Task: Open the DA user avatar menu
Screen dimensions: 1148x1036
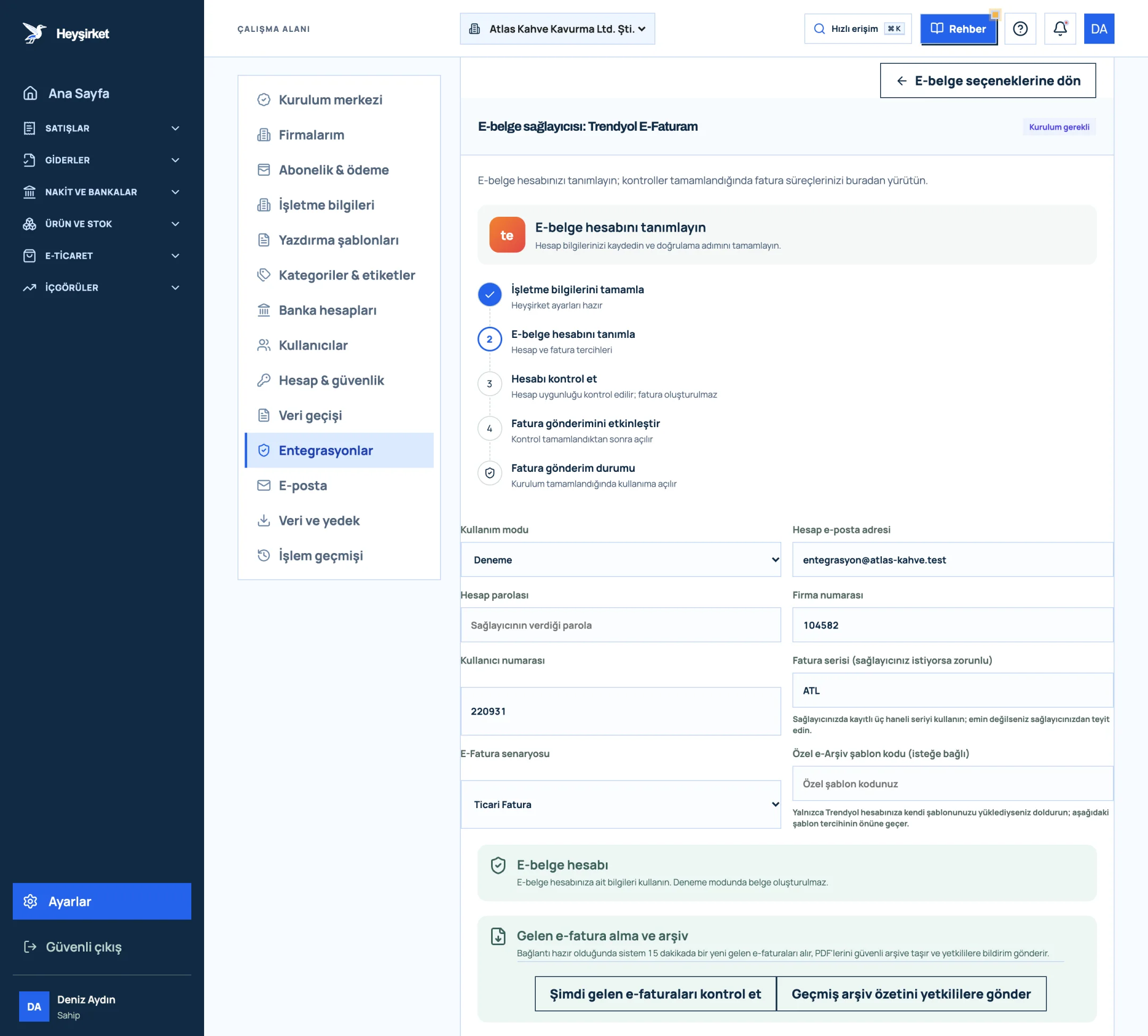Action: click(1099, 29)
